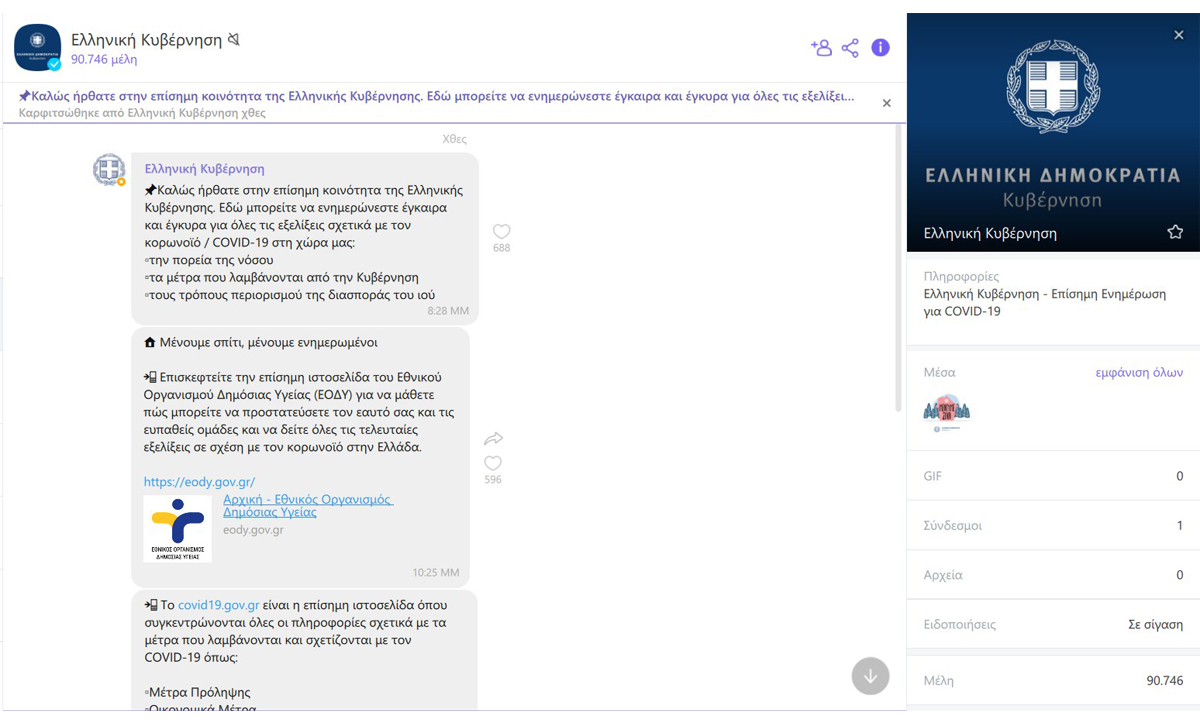Click the media thumbnail in Μέσα section
The height and width of the screenshot is (720, 1200).
(947, 411)
